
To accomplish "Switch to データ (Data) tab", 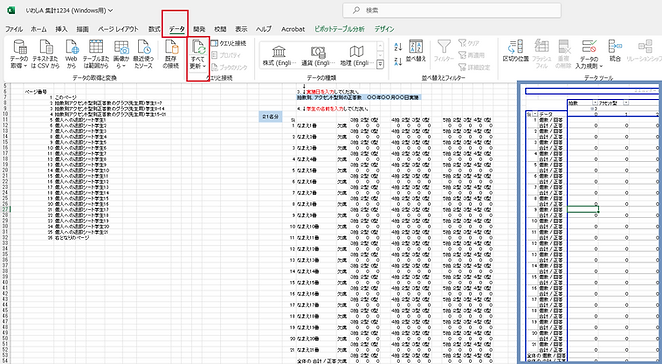I will (176, 29).
